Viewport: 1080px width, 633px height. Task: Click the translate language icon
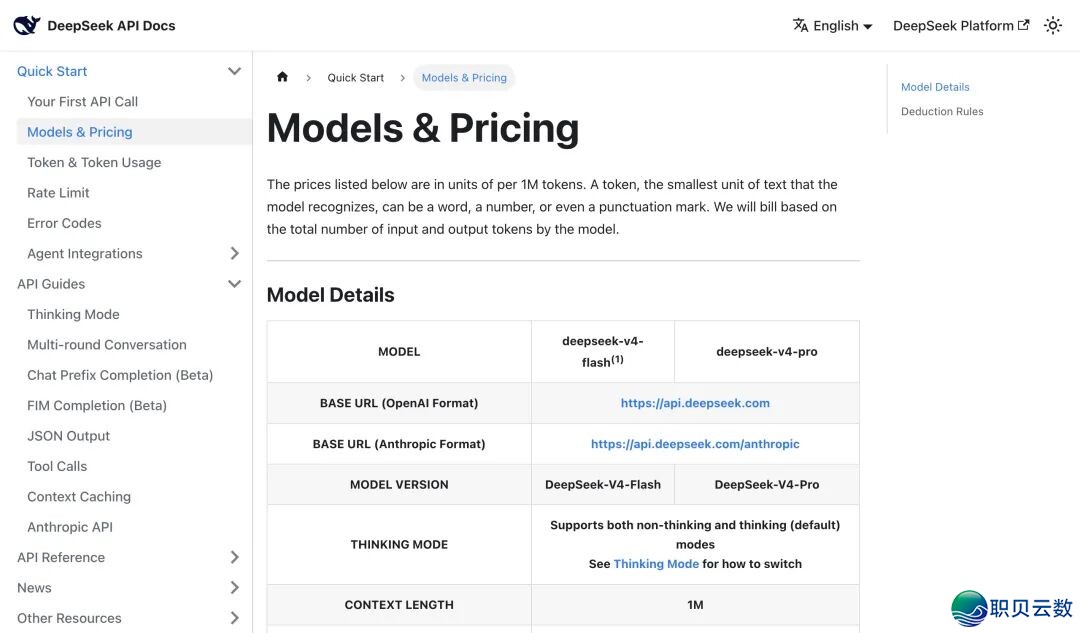tap(800, 25)
